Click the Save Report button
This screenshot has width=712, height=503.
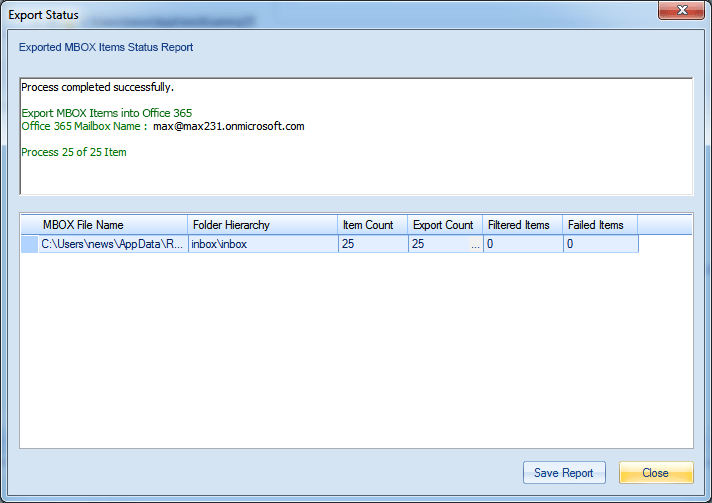564,473
